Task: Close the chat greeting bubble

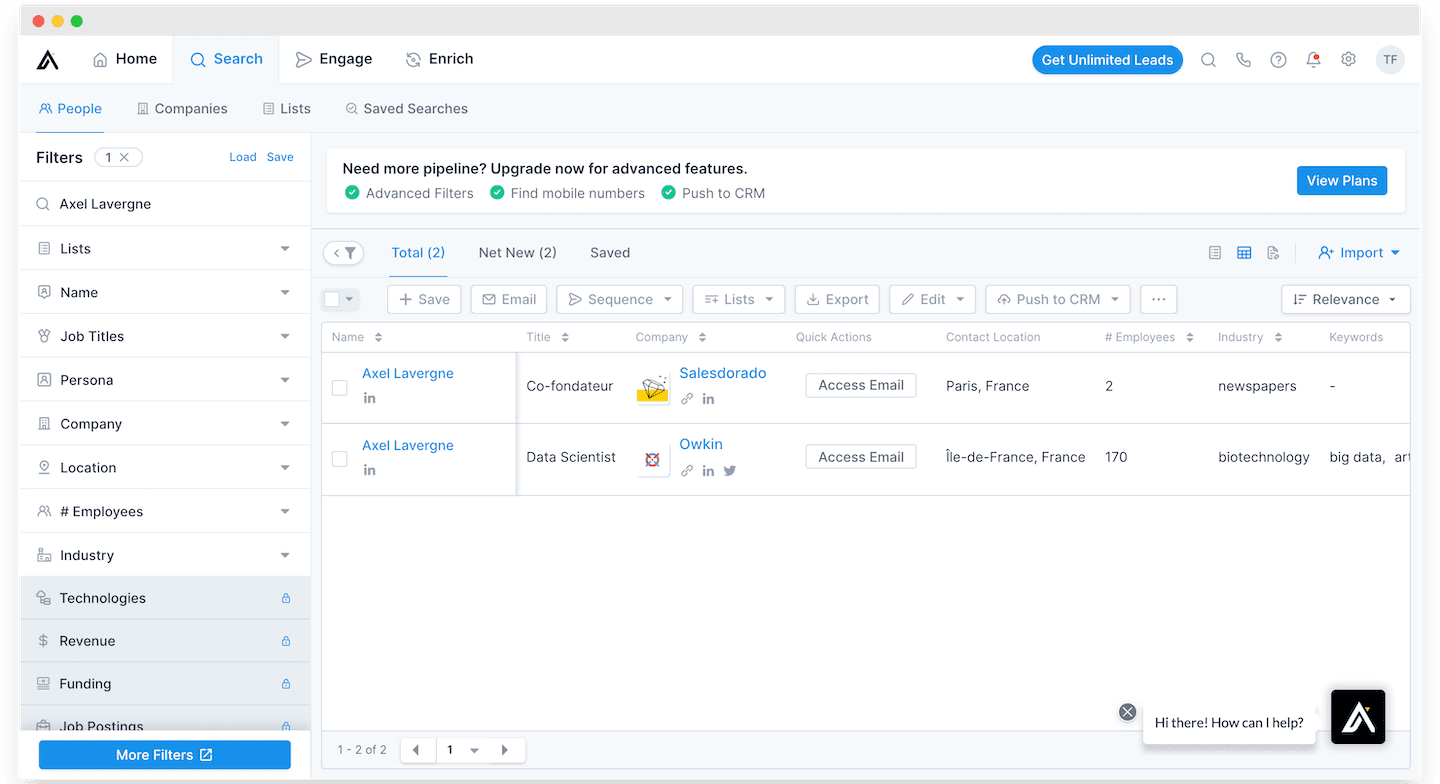Action: click(1128, 712)
